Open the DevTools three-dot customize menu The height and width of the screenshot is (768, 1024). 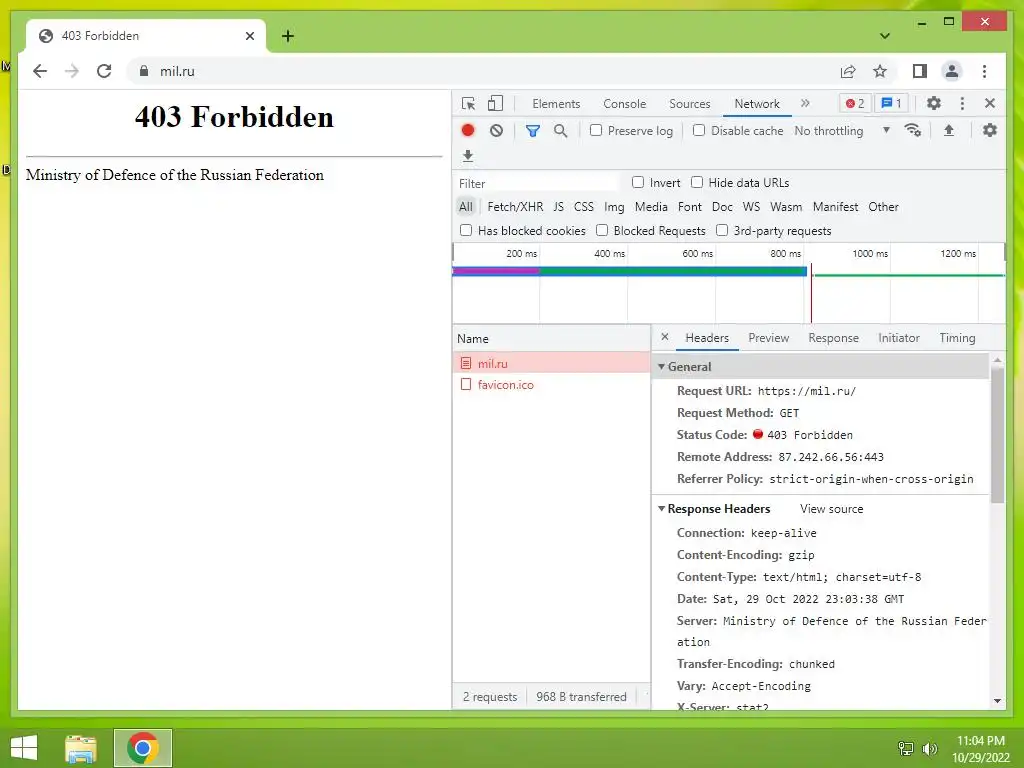(962, 103)
